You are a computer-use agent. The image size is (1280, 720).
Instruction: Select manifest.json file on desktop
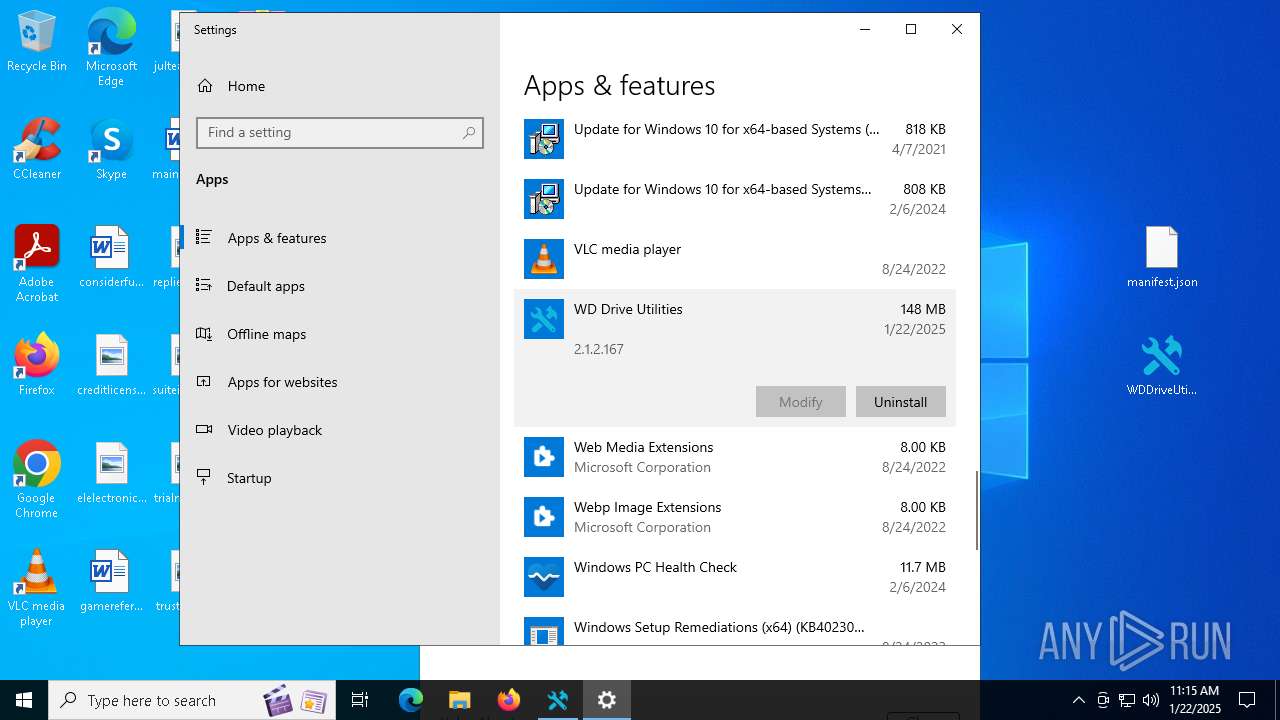point(1162,257)
